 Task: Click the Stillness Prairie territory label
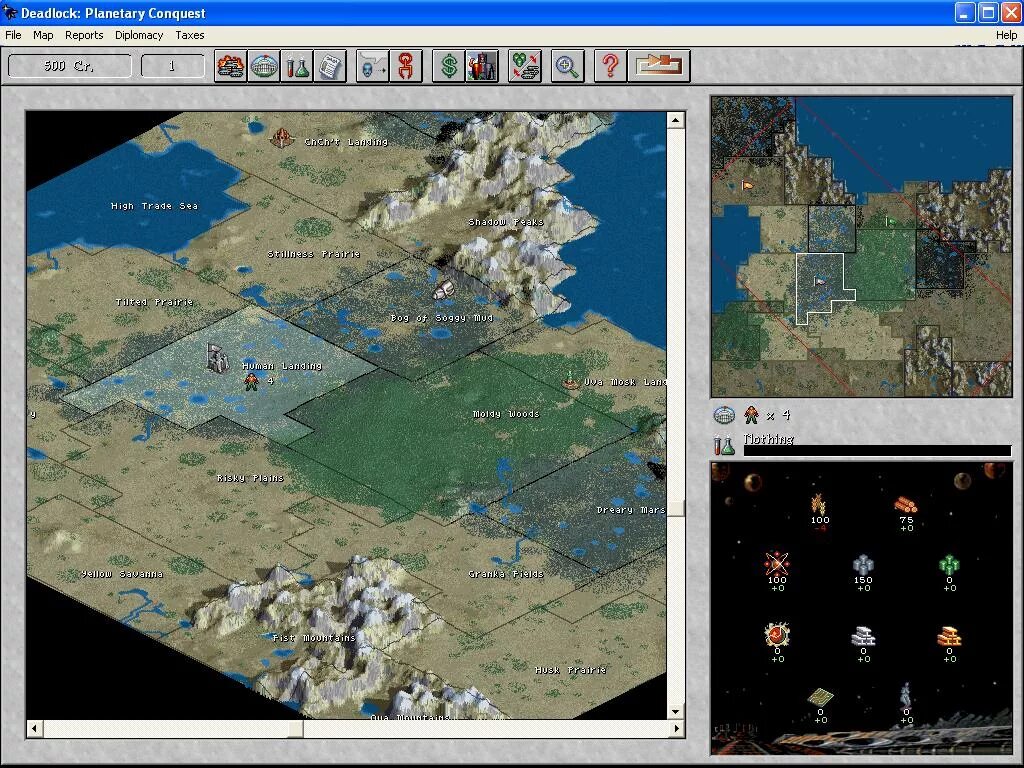pyautogui.click(x=313, y=254)
